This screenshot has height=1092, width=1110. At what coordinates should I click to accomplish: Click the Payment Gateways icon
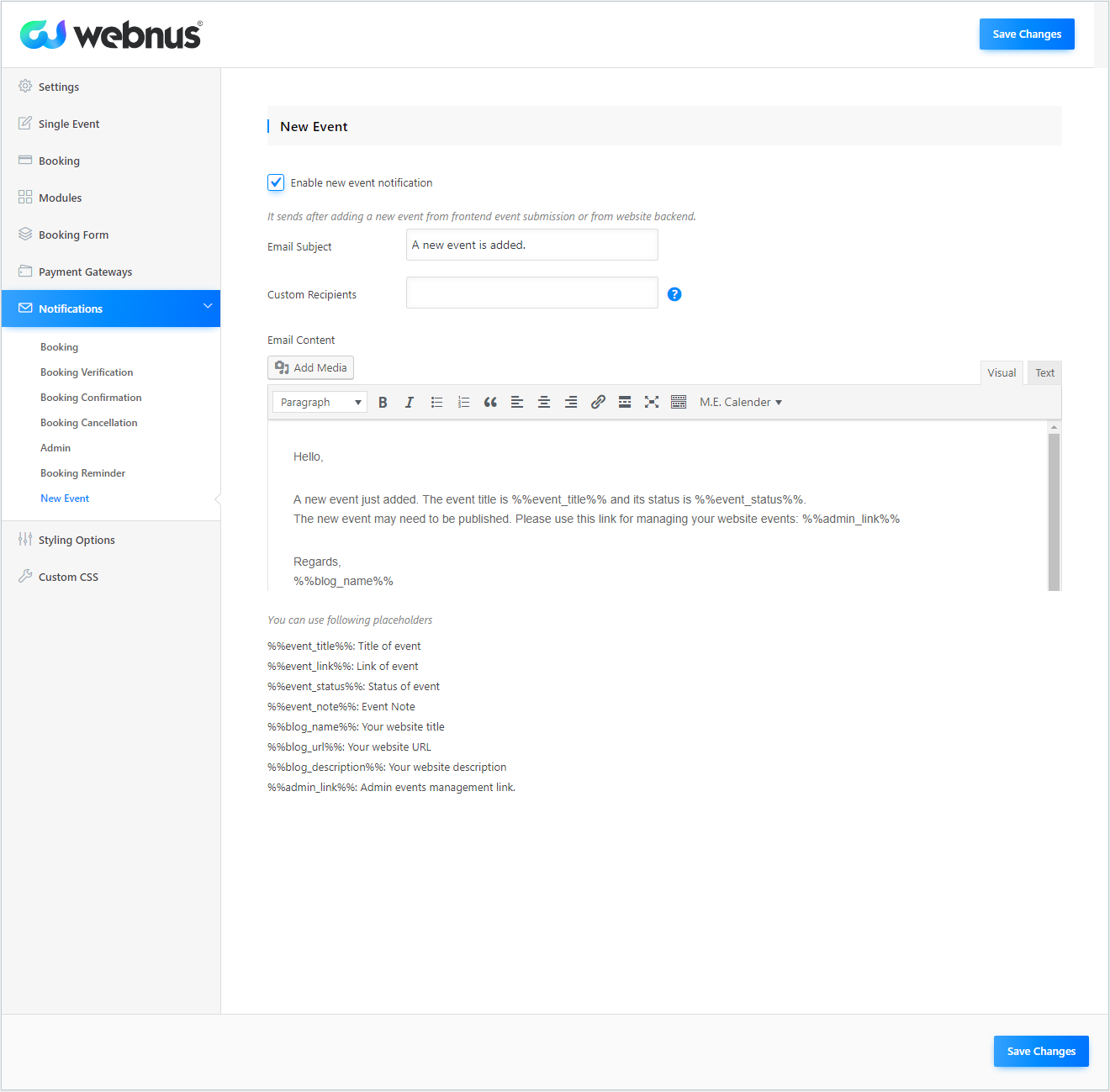[25, 271]
